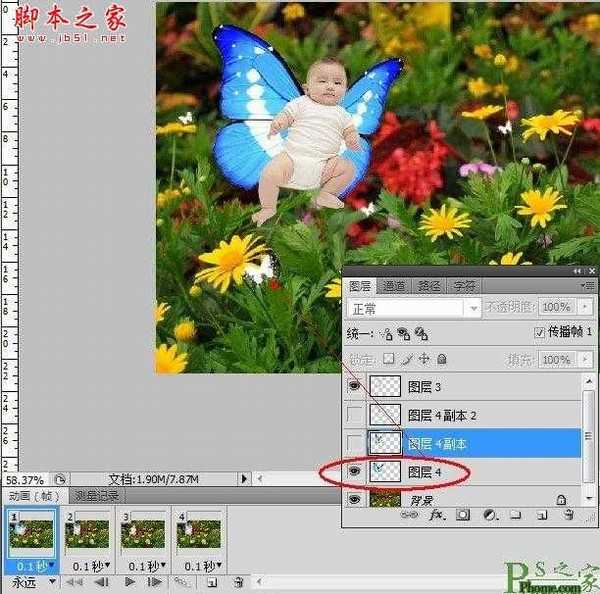Delete layer using trash icon

pos(567,516)
